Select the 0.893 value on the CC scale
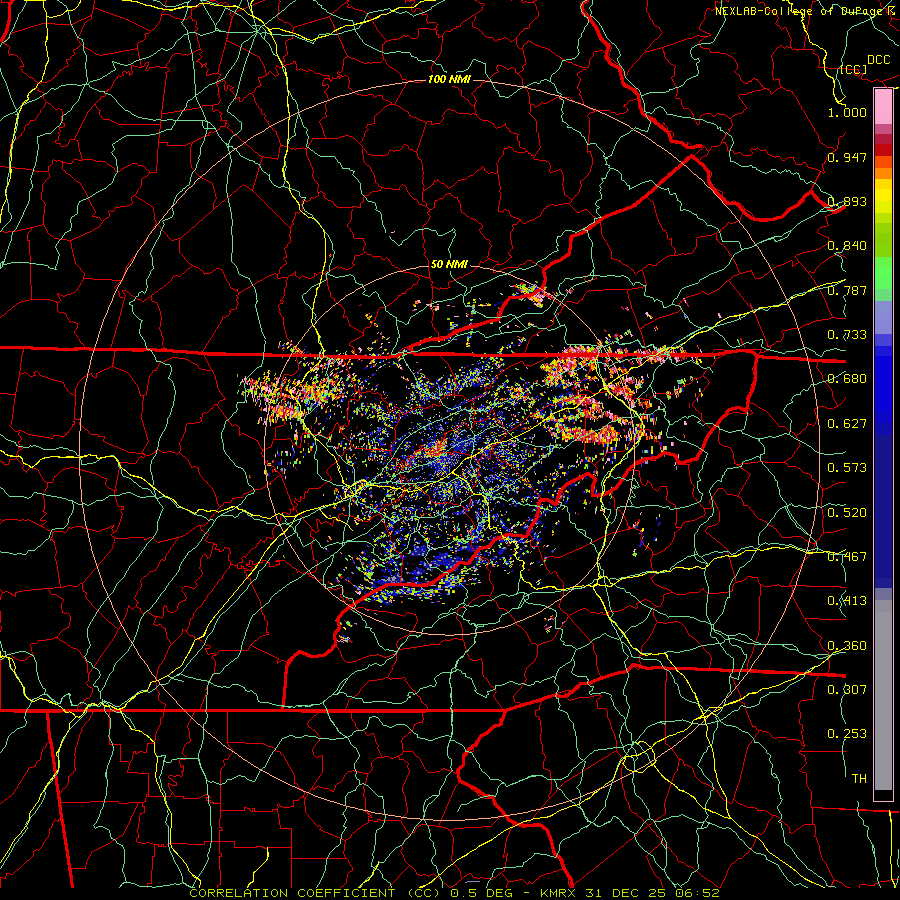This screenshot has height=900, width=900. click(x=847, y=201)
